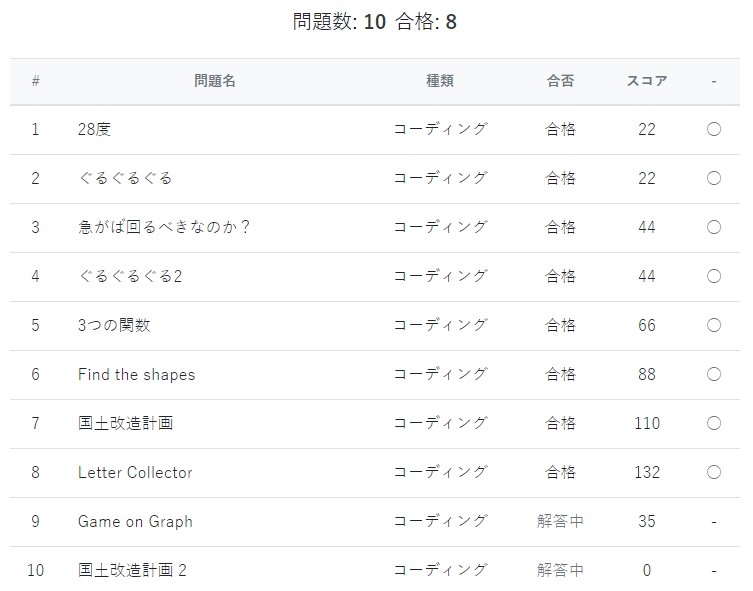The height and width of the screenshot is (591, 753).
Task: Click the 合否 column header
Action: (x=560, y=81)
